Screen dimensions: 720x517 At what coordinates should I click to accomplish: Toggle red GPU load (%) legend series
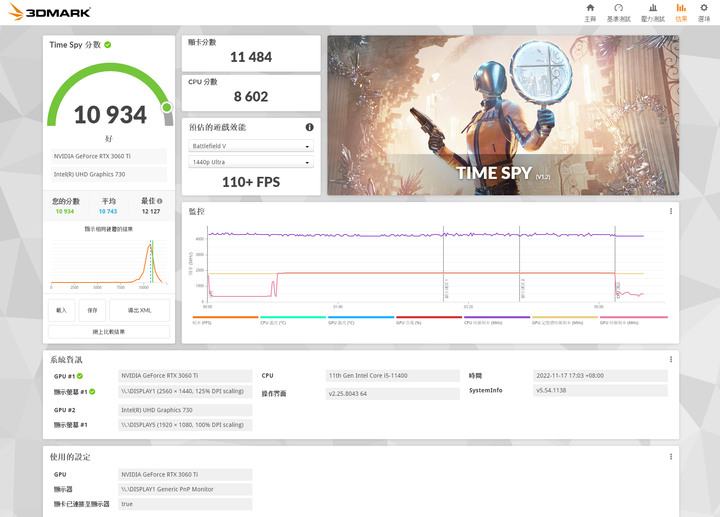pos(429,320)
